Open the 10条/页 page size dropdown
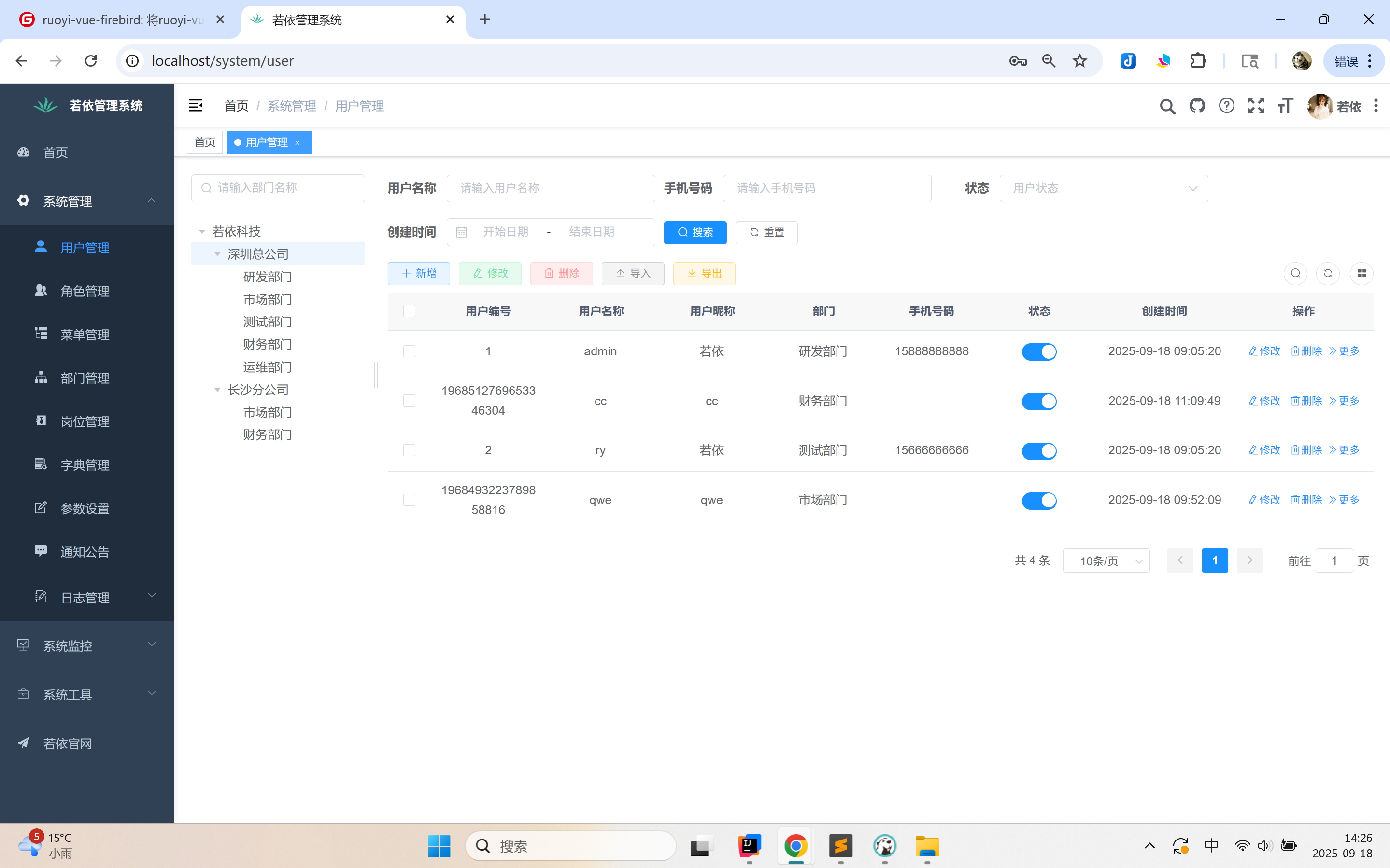 tap(1106, 561)
